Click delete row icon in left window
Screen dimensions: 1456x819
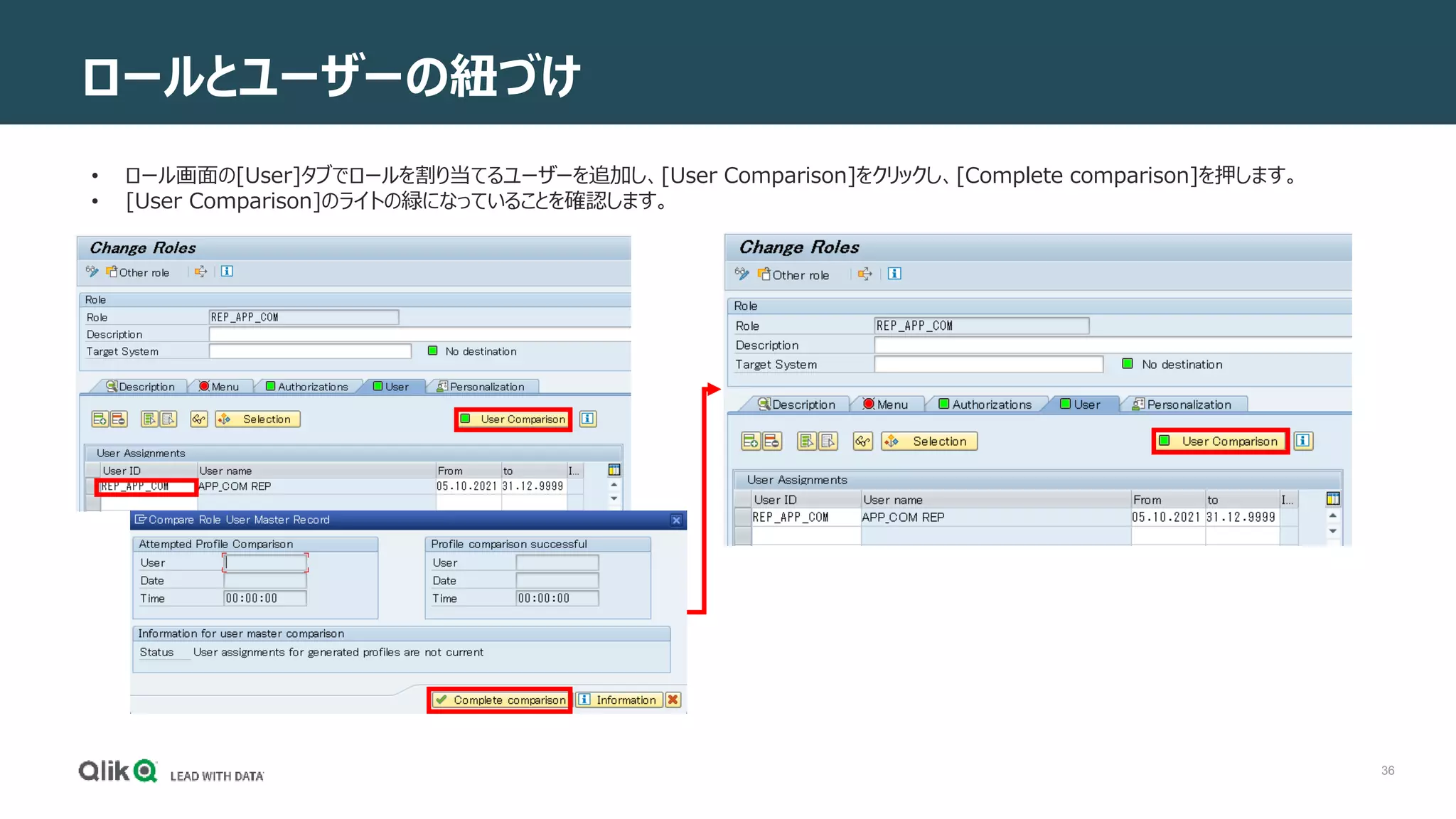coord(118,419)
